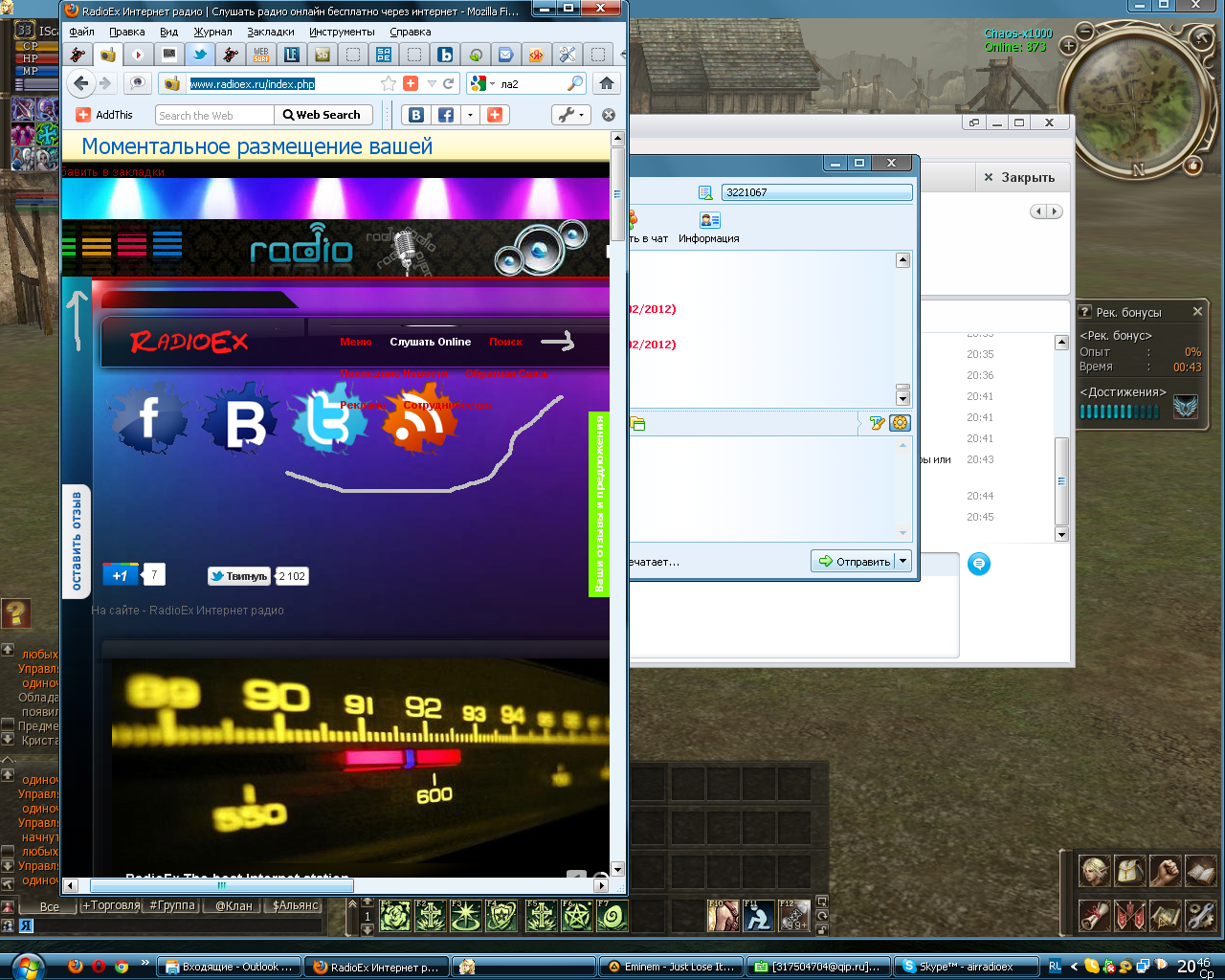Open the Справка menu

pyautogui.click(x=411, y=32)
